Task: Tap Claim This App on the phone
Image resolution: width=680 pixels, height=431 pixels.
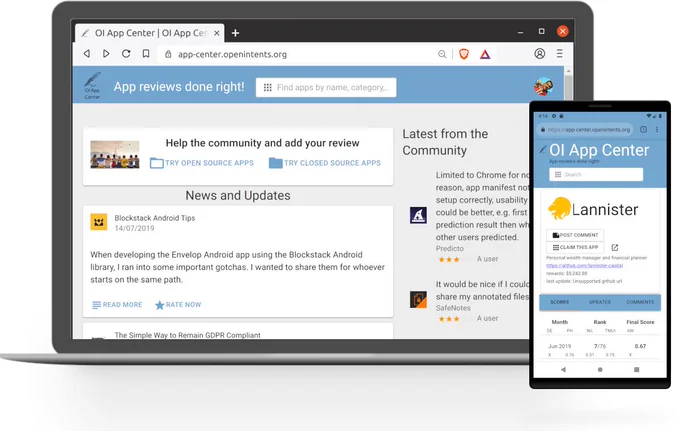Action: click(575, 247)
